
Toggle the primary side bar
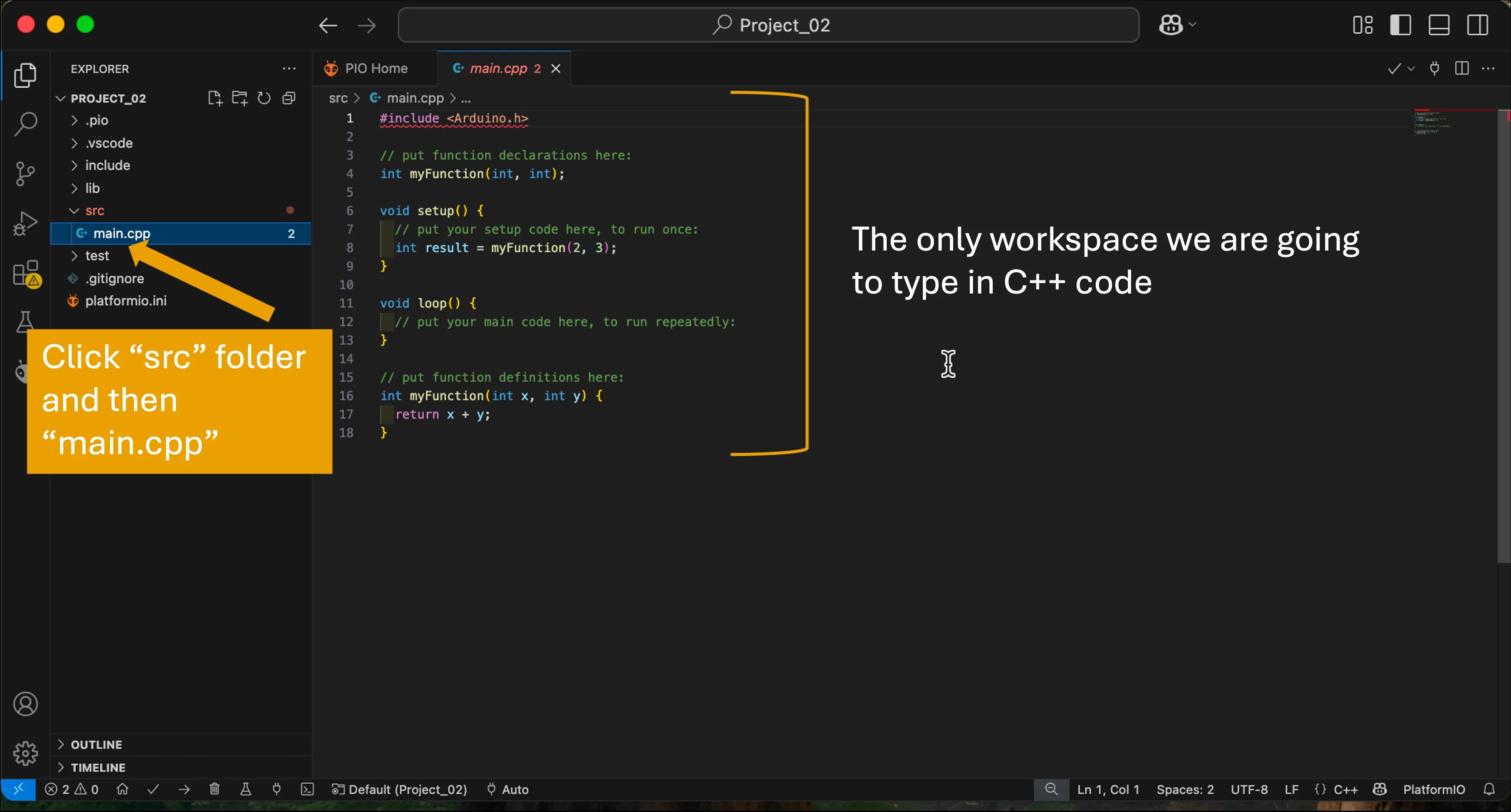click(1401, 25)
